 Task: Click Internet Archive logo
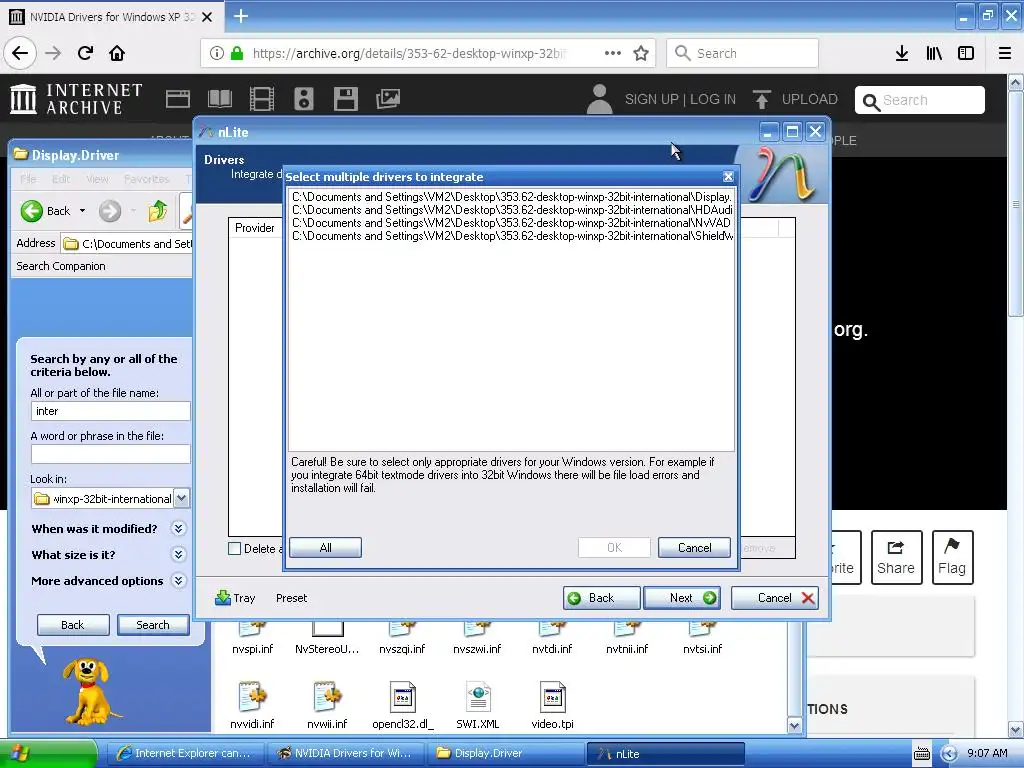[x=76, y=99]
